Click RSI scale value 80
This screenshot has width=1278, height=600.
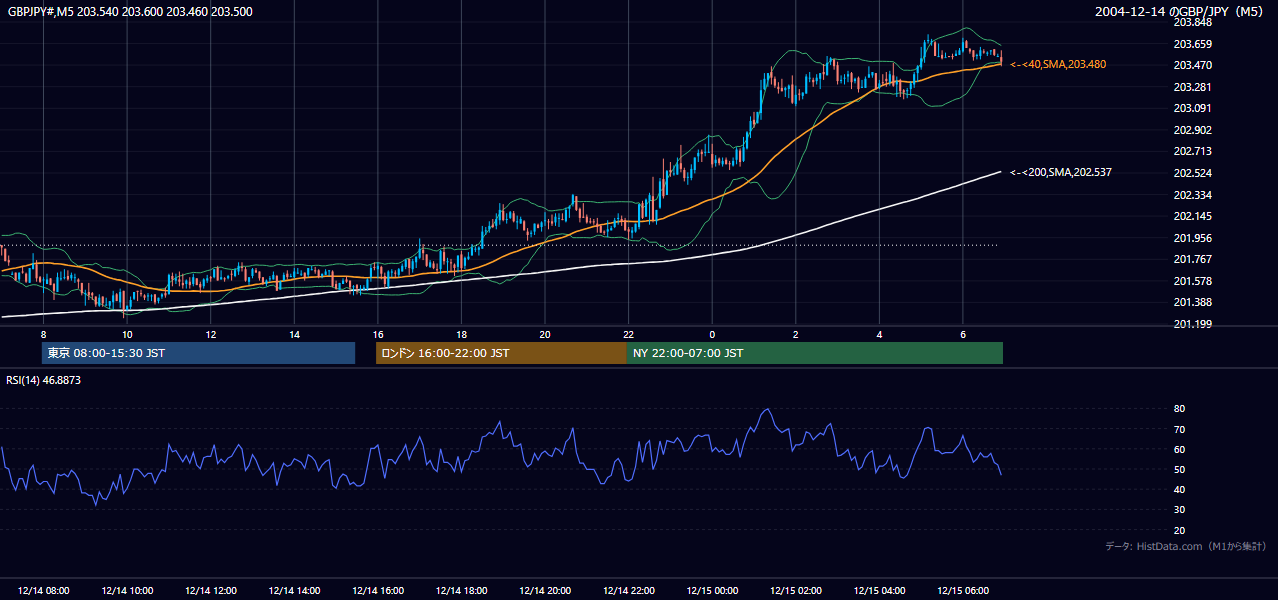coord(1179,409)
